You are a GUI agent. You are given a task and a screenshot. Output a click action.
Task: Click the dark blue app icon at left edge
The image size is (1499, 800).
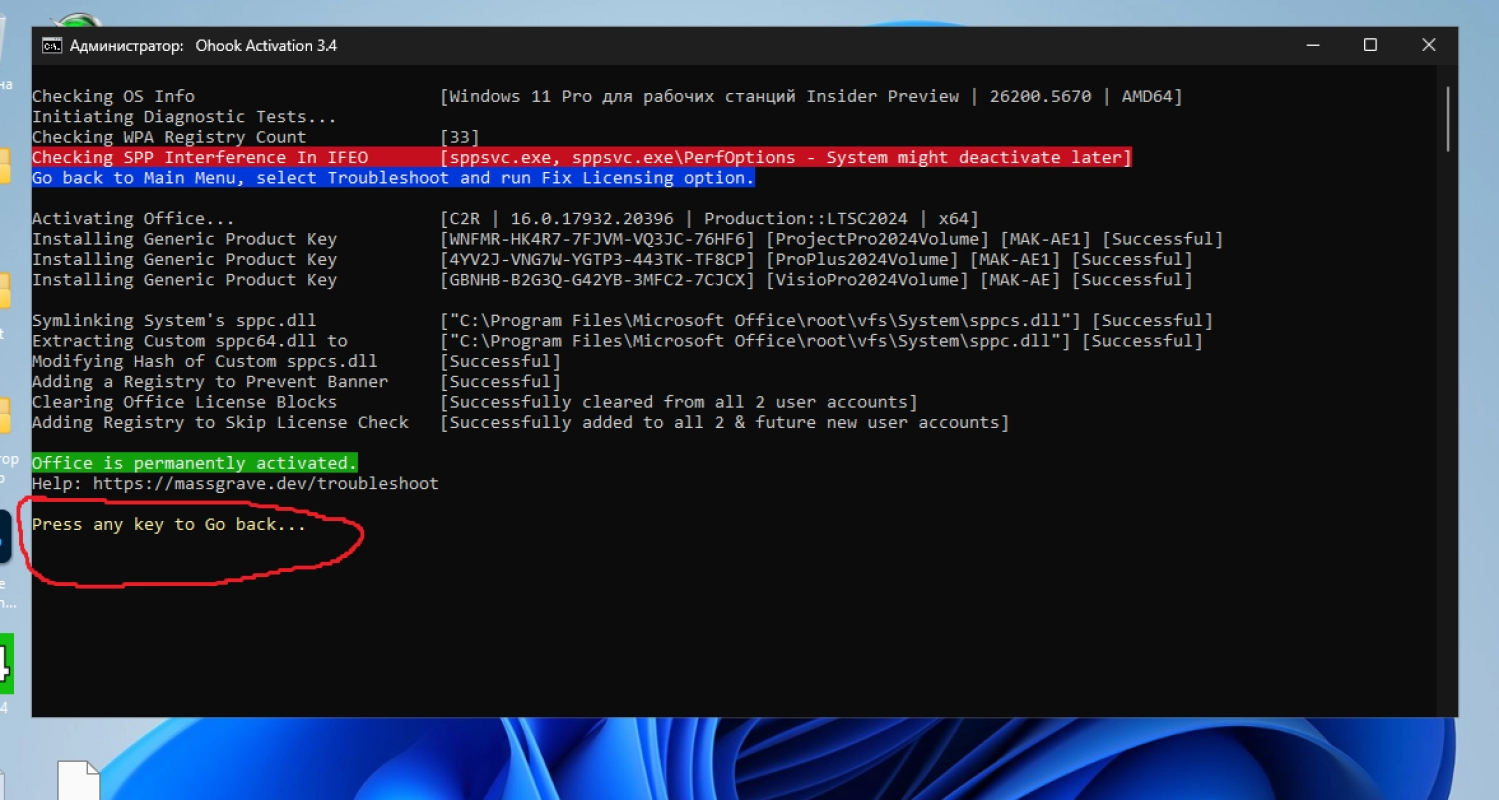pyautogui.click(x=5, y=537)
